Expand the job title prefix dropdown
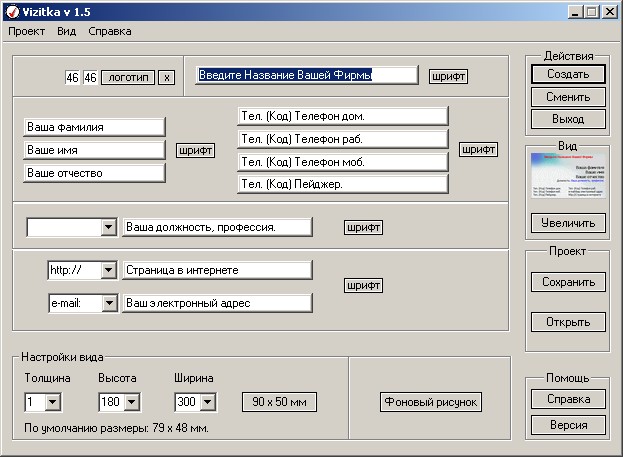623x457 pixels. (108, 228)
